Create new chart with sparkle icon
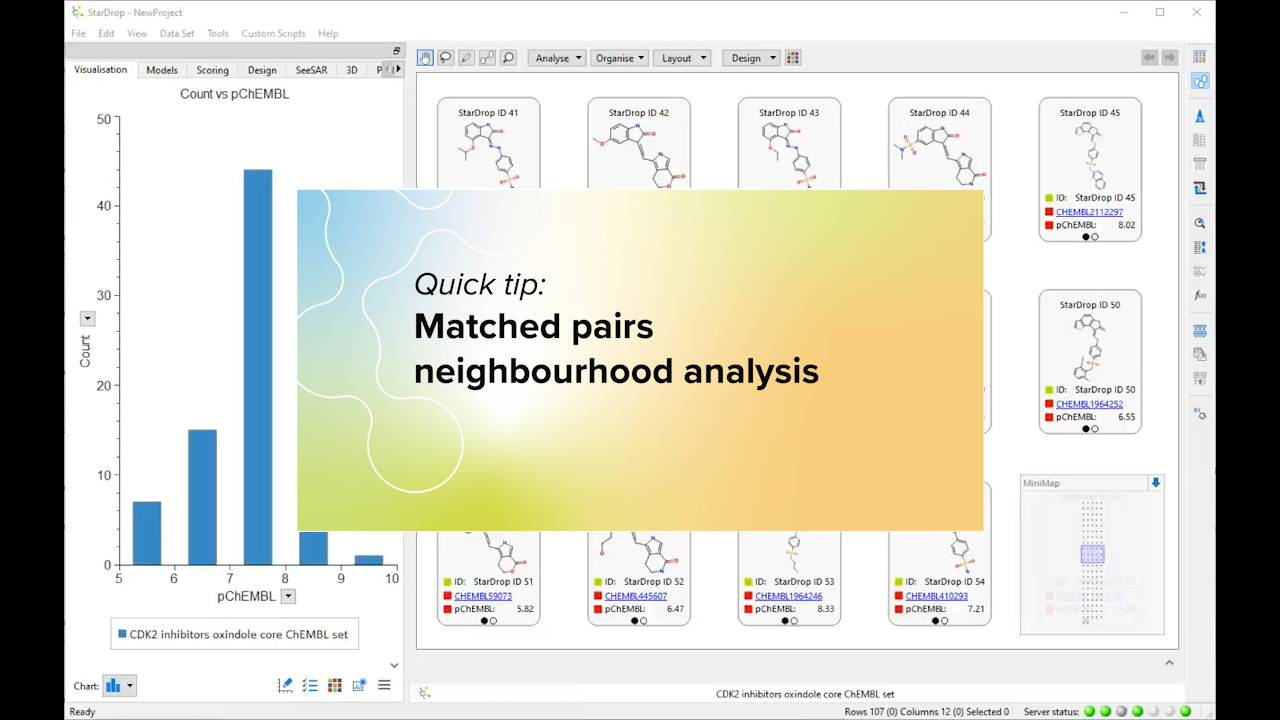 (359, 686)
